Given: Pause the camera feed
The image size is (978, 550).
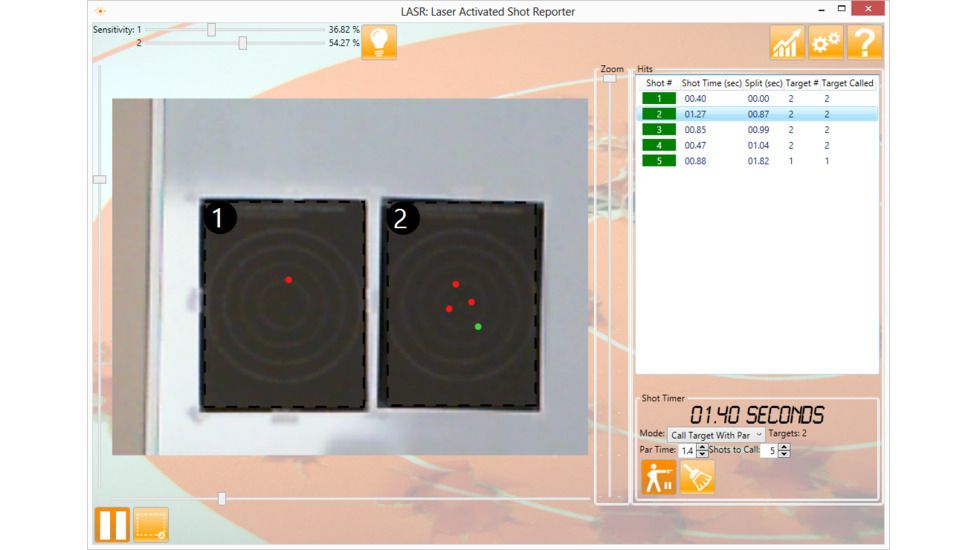Looking at the screenshot, I should pos(112,524).
